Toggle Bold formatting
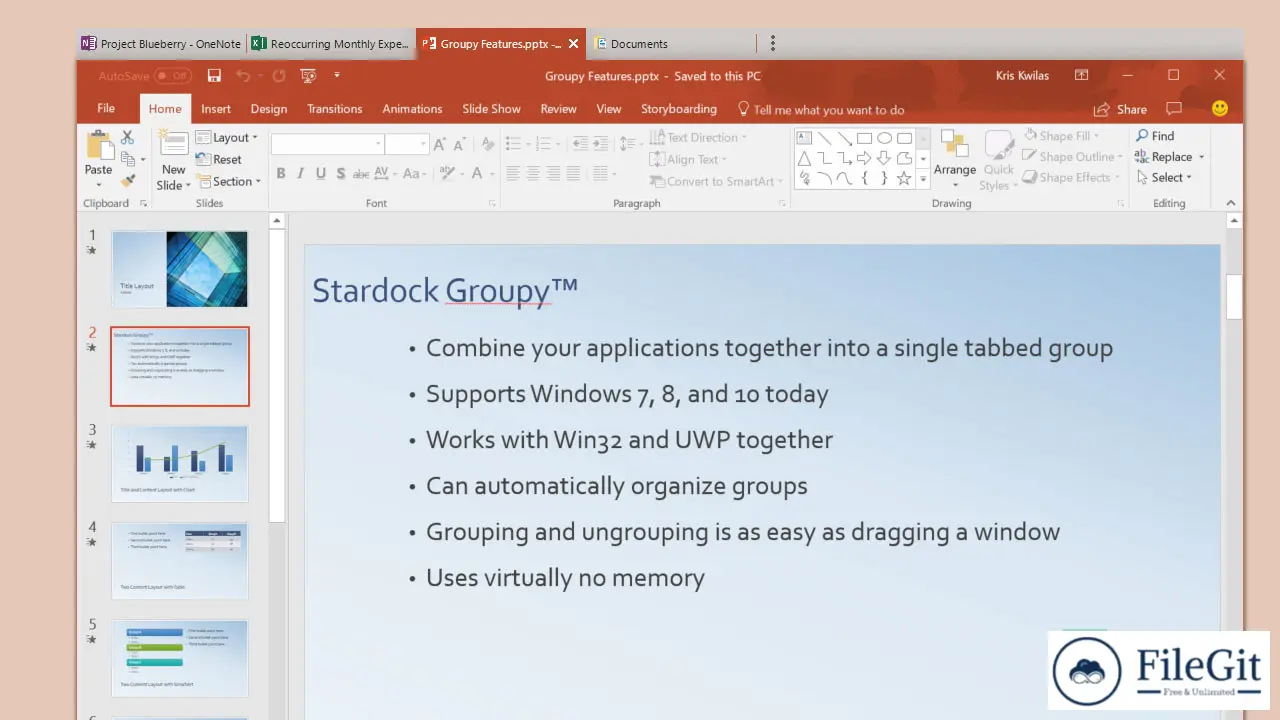 (281, 174)
